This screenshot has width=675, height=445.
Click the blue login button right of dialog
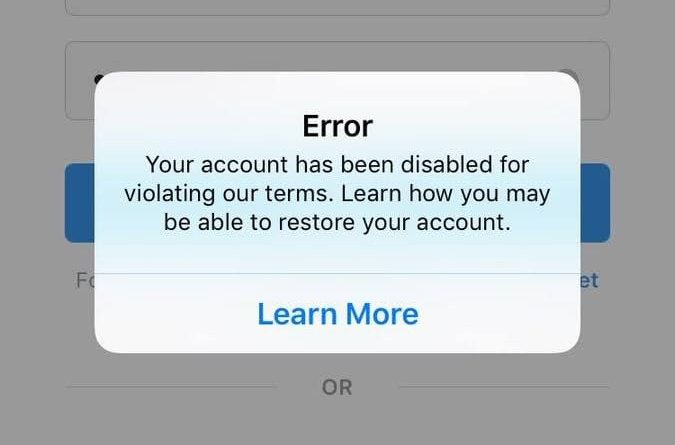(x=595, y=203)
